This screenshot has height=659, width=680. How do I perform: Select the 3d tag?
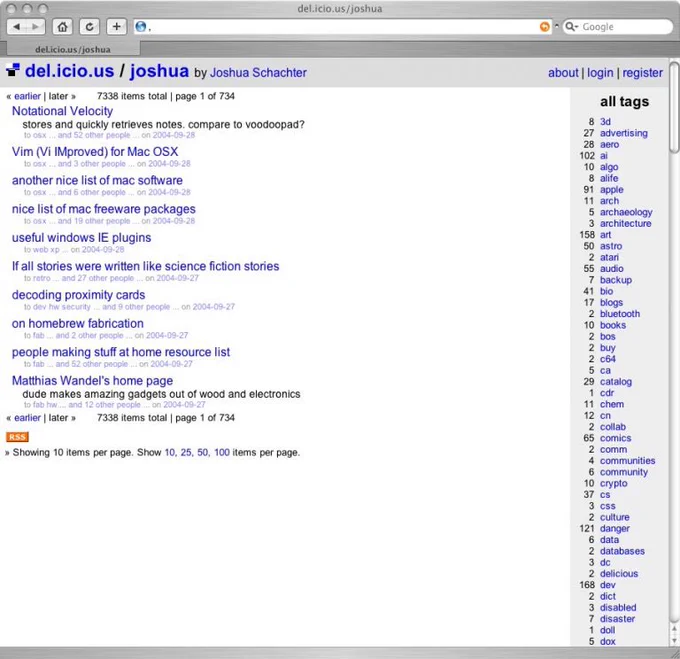pyautogui.click(x=605, y=122)
